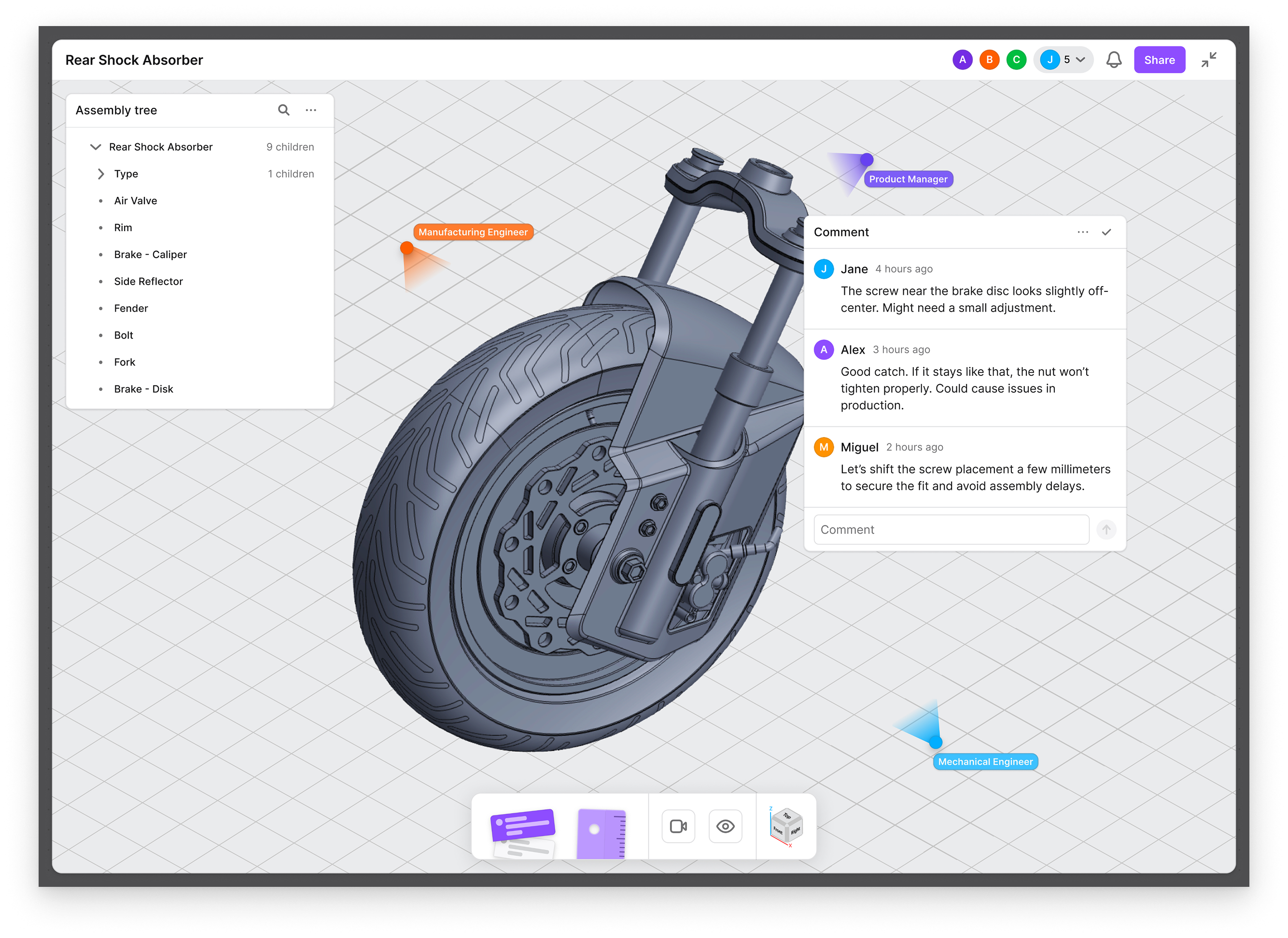Click into the Comment input field
The height and width of the screenshot is (938, 1288).
tap(951, 530)
